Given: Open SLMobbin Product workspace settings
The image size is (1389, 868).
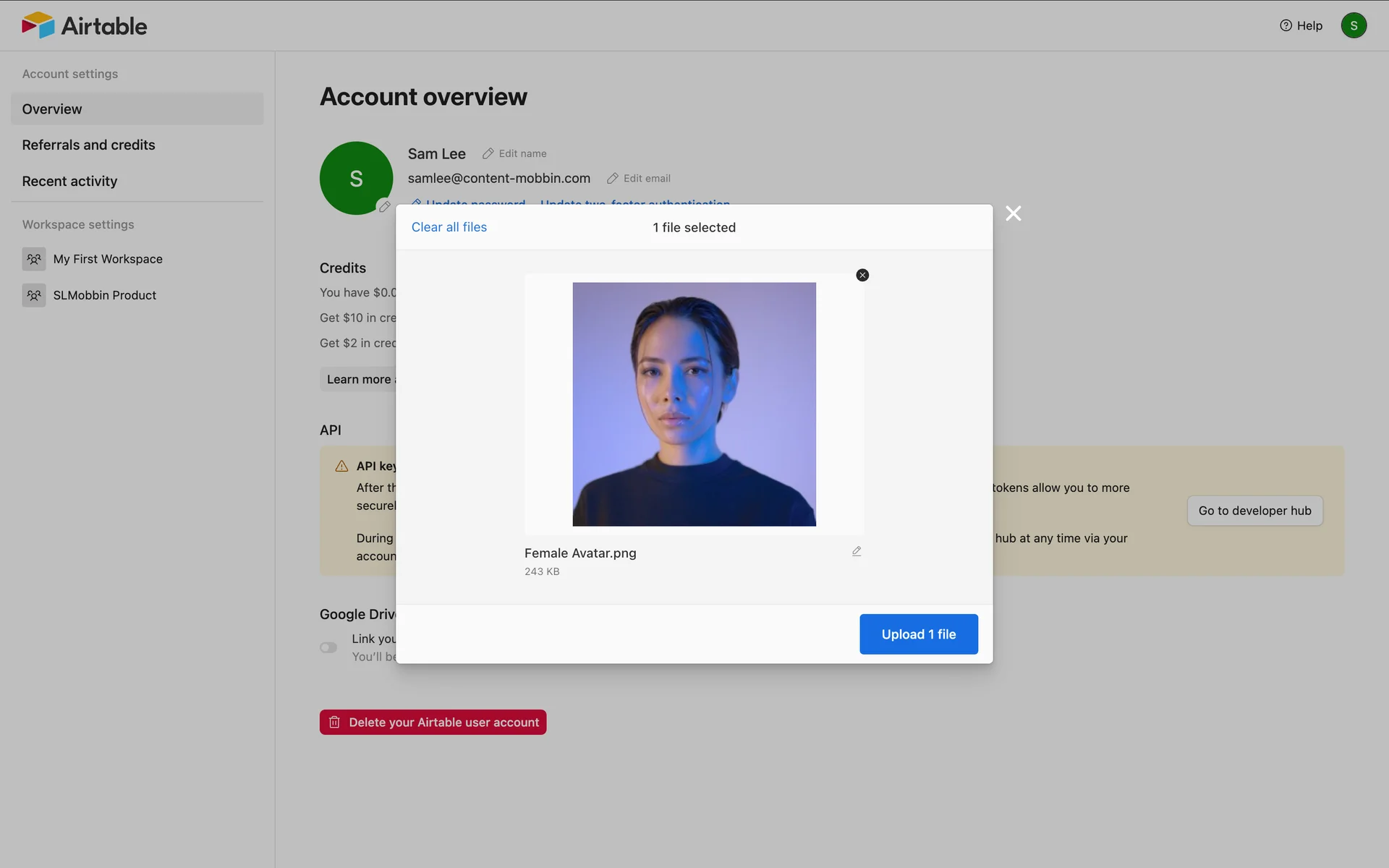Looking at the screenshot, I should [104, 295].
